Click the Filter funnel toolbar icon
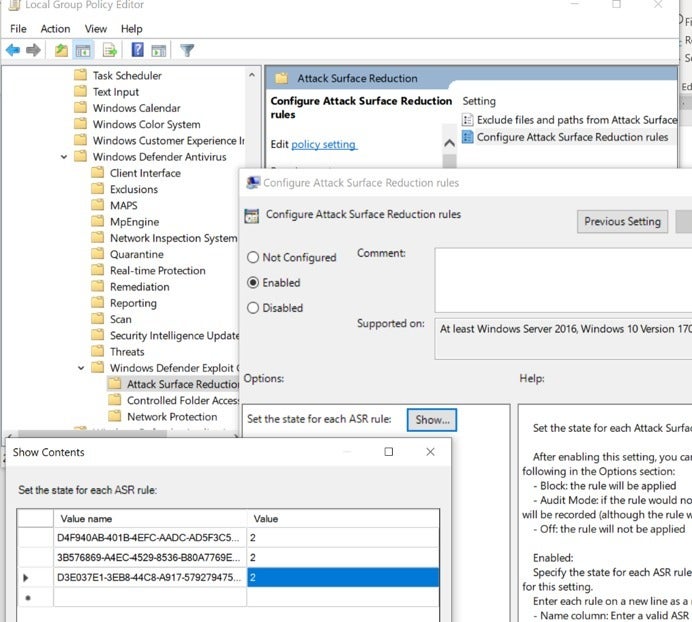Viewport: 692px width, 622px height. click(x=187, y=50)
